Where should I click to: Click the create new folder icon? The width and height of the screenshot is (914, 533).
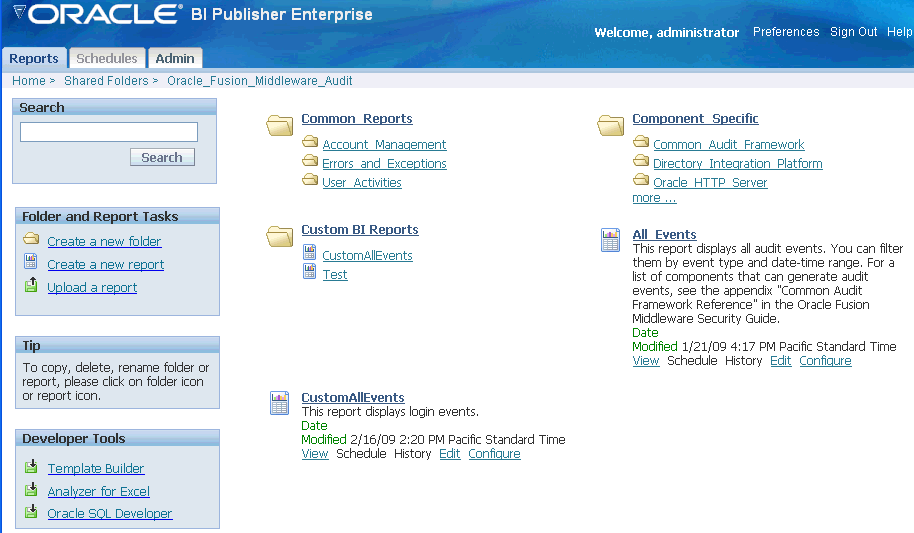point(31,239)
